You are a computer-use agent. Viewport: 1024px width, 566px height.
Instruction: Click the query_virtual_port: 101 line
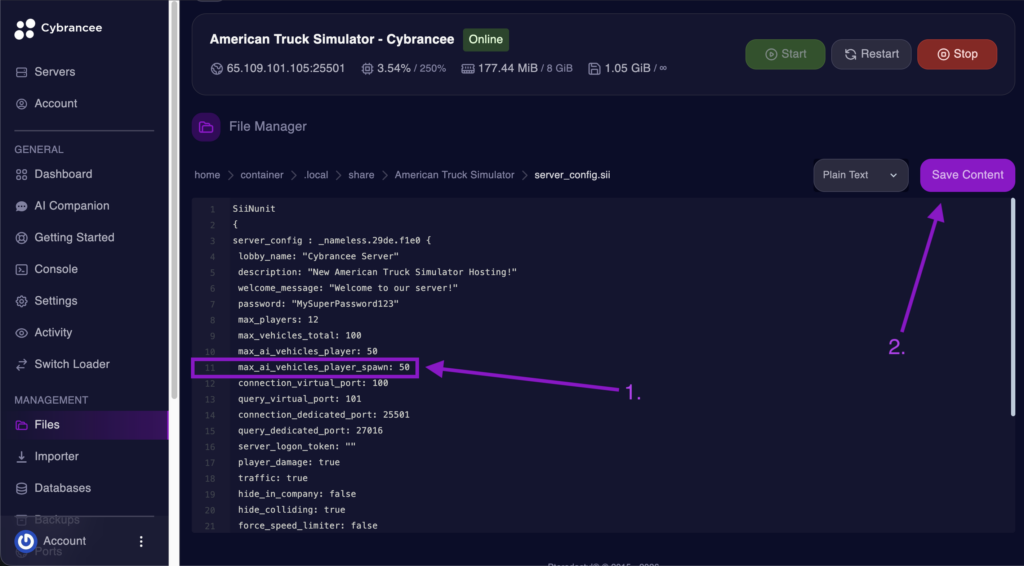[299, 399]
